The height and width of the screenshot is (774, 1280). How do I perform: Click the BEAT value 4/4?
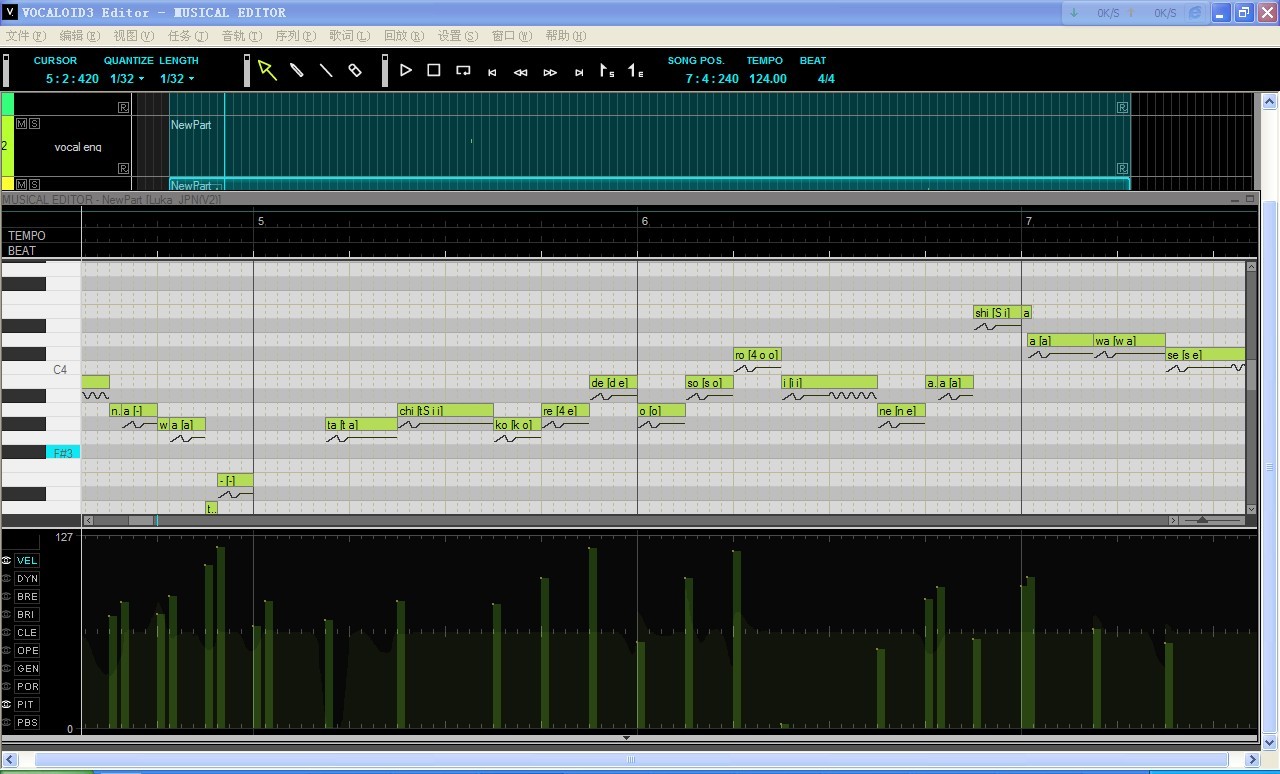[x=826, y=78]
